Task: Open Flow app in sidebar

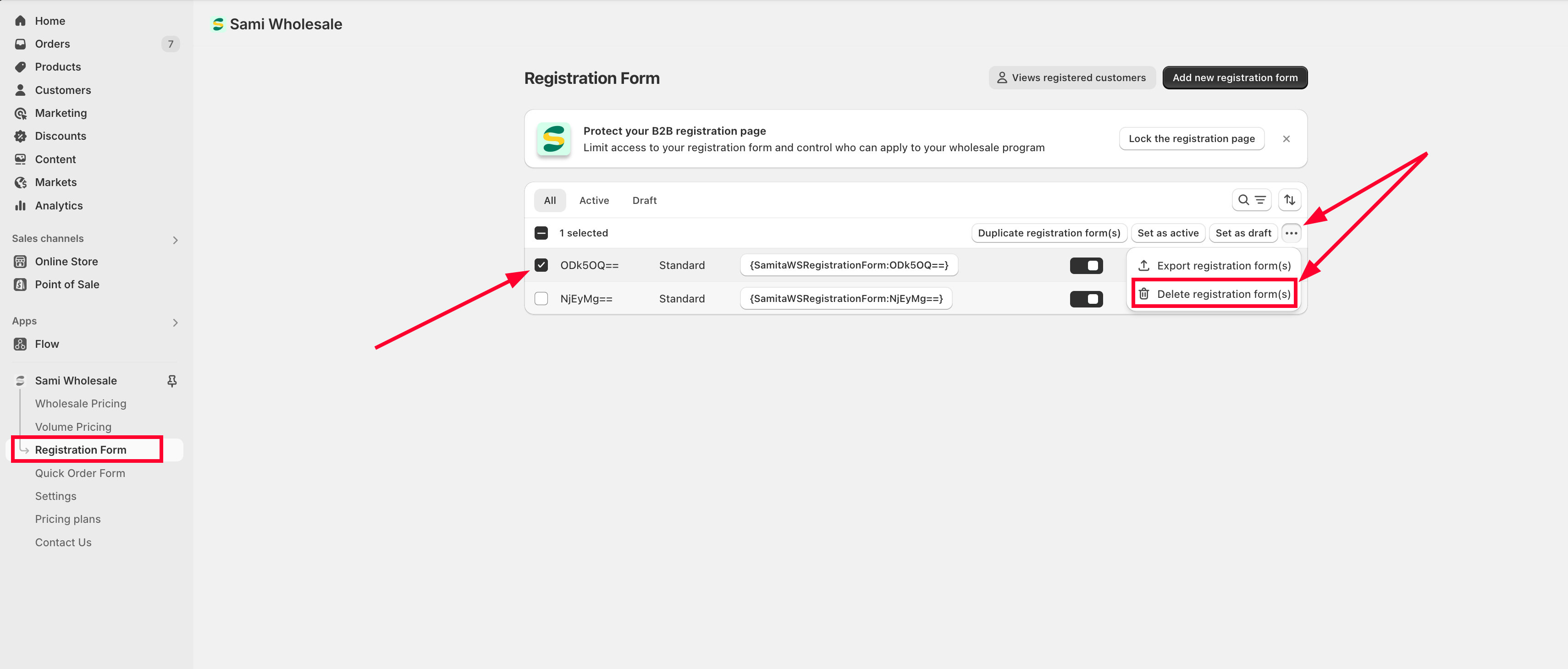Action: (x=47, y=344)
